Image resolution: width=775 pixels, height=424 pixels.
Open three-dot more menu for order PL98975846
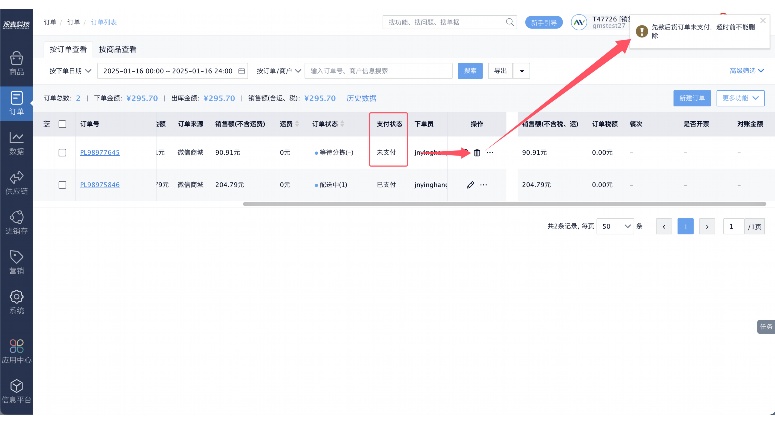click(x=483, y=185)
